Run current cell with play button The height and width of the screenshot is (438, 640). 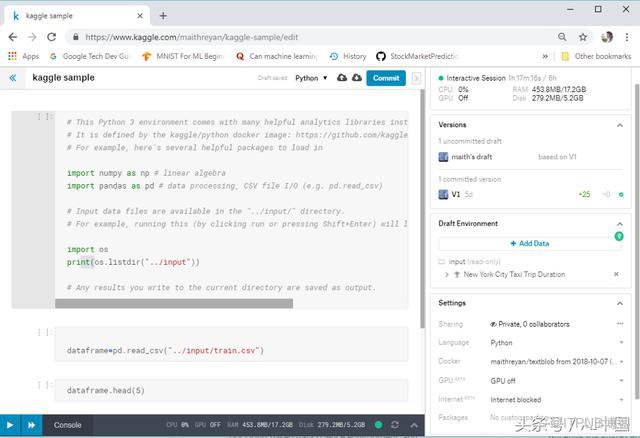point(10,425)
